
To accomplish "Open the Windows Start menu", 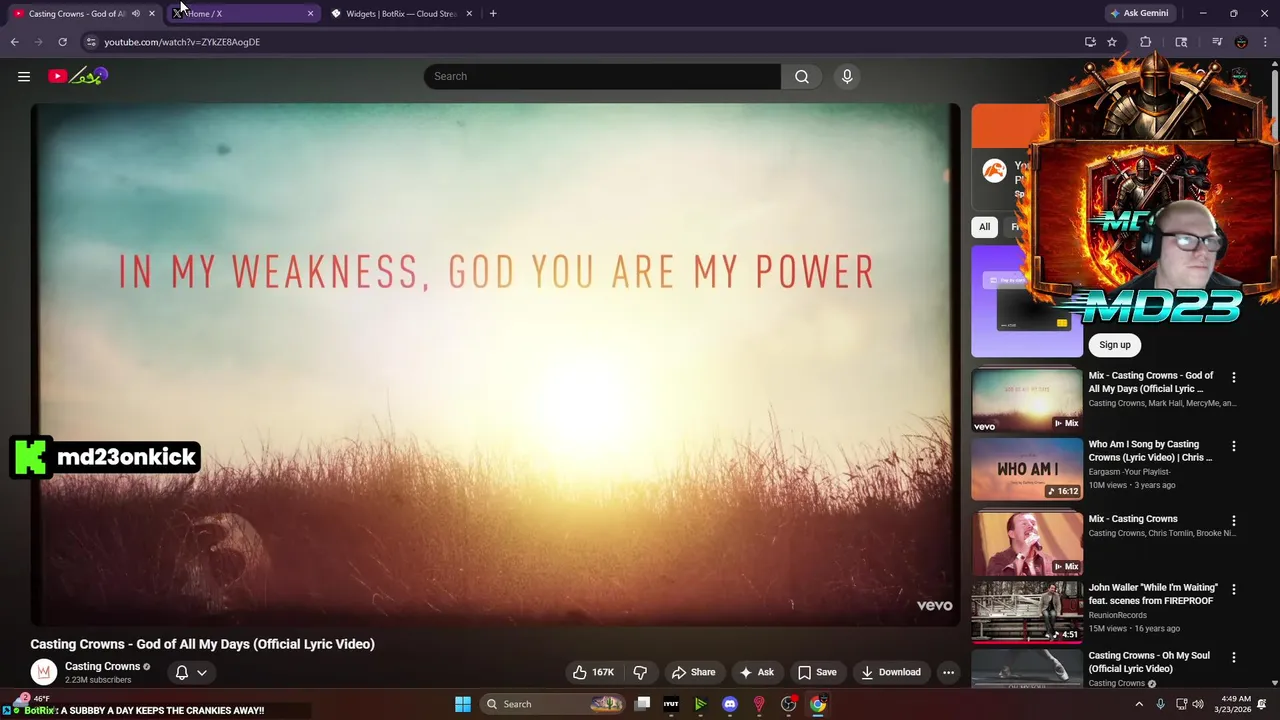I will (462, 704).
